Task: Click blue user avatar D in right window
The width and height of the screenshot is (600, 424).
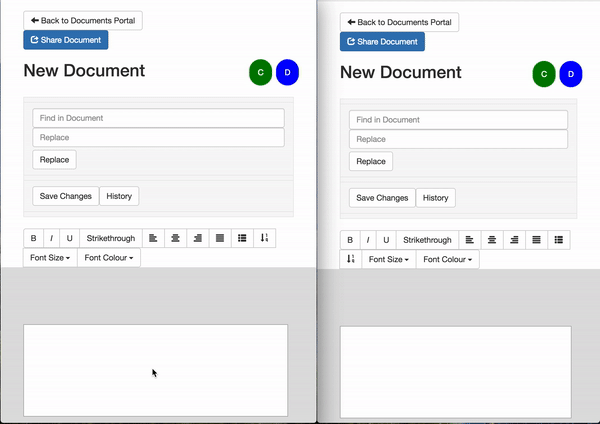Action: click(x=571, y=74)
